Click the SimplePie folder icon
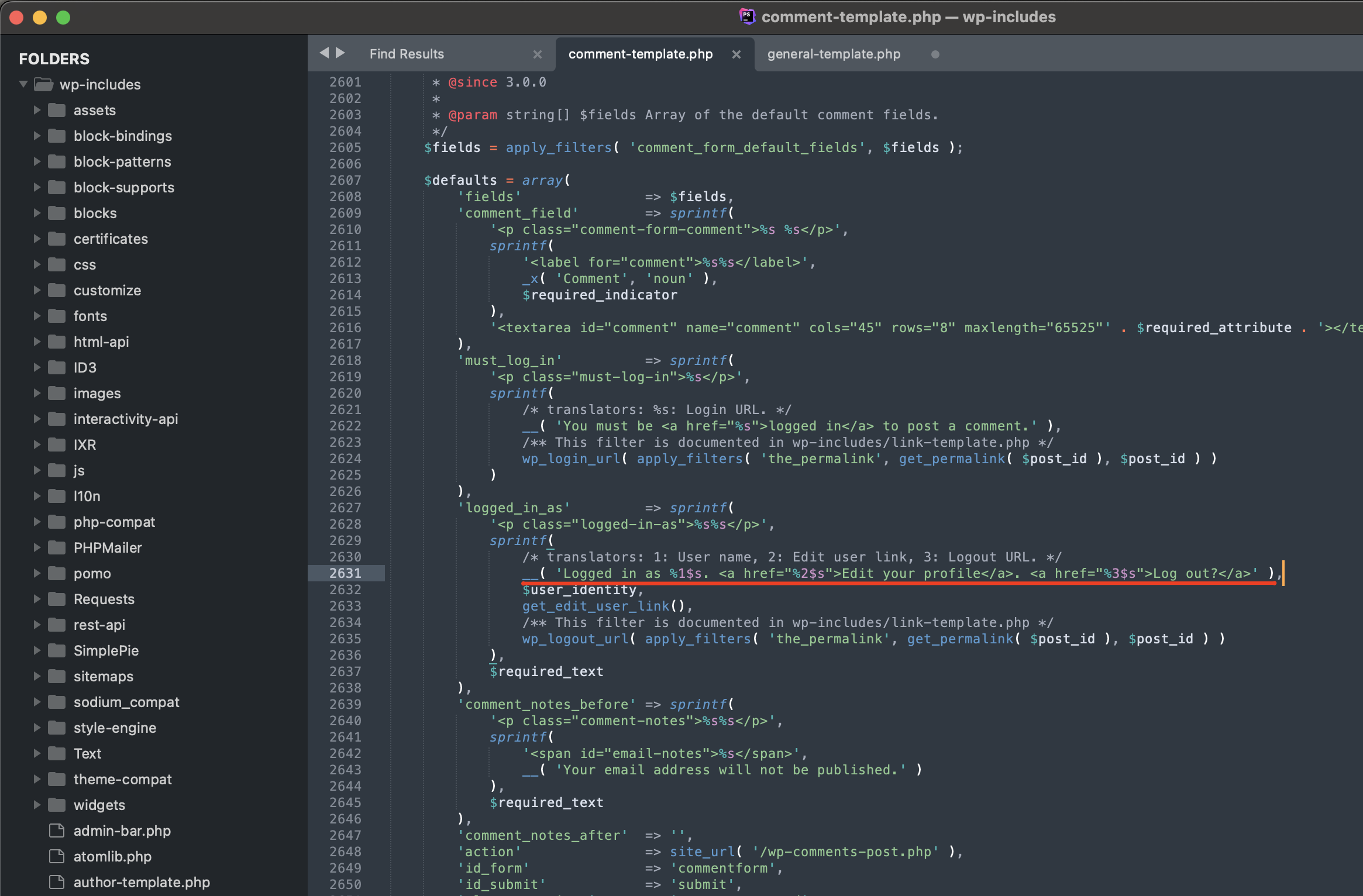The height and width of the screenshot is (896, 1363). point(57,650)
